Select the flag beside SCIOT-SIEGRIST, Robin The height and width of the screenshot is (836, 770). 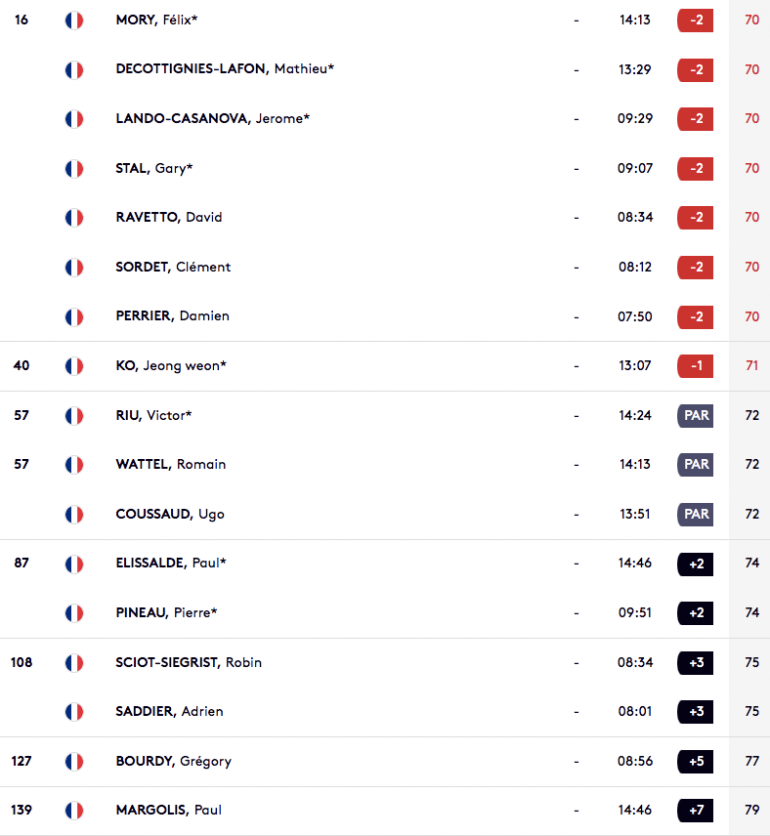click(x=74, y=663)
